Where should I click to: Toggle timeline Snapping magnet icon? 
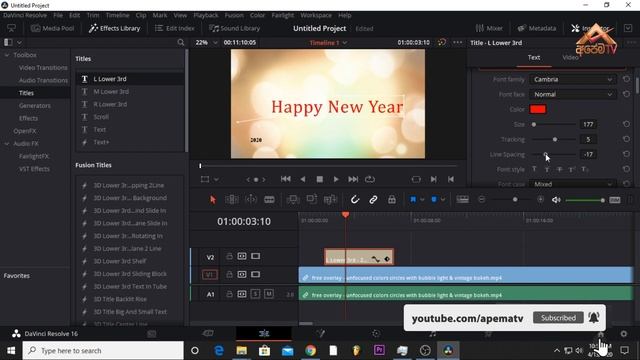[355, 200]
